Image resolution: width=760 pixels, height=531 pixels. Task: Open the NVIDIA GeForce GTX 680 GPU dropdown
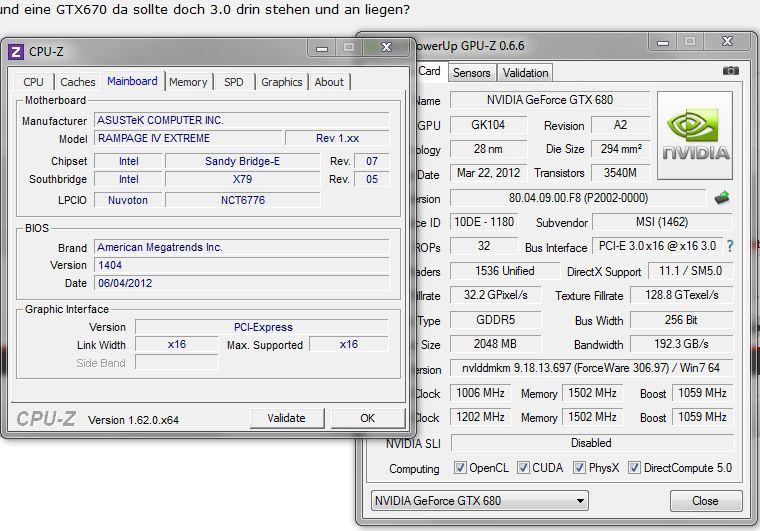[x=480, y=500]
